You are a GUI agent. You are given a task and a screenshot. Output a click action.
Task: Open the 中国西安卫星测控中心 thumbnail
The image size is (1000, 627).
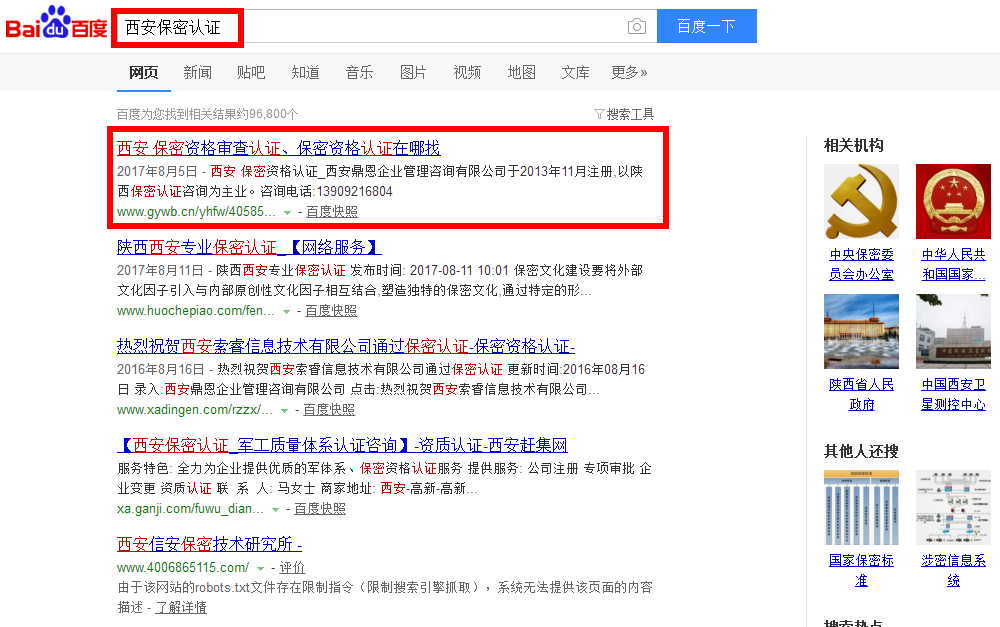tap(953, 332)
